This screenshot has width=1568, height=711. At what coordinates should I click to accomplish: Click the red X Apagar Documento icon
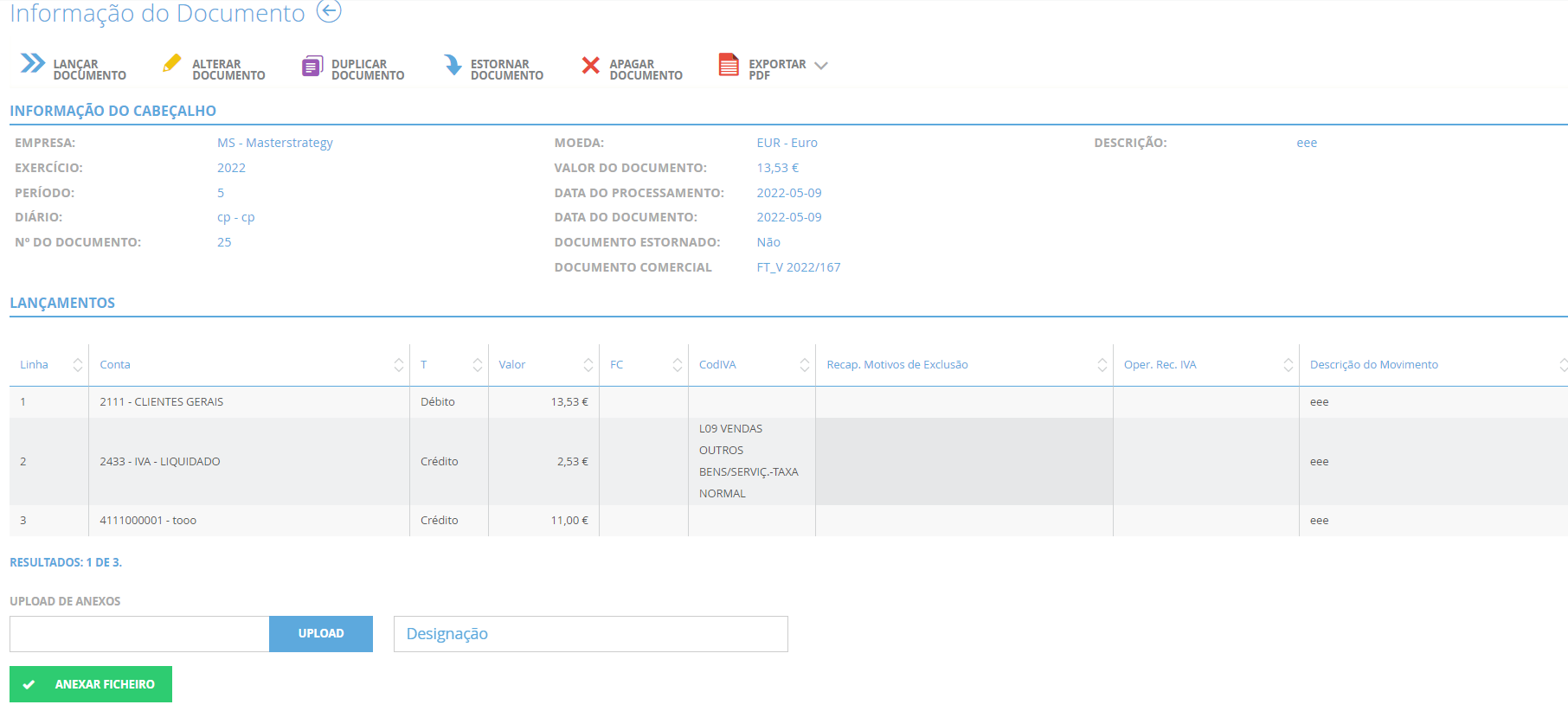tap(590, 65)
